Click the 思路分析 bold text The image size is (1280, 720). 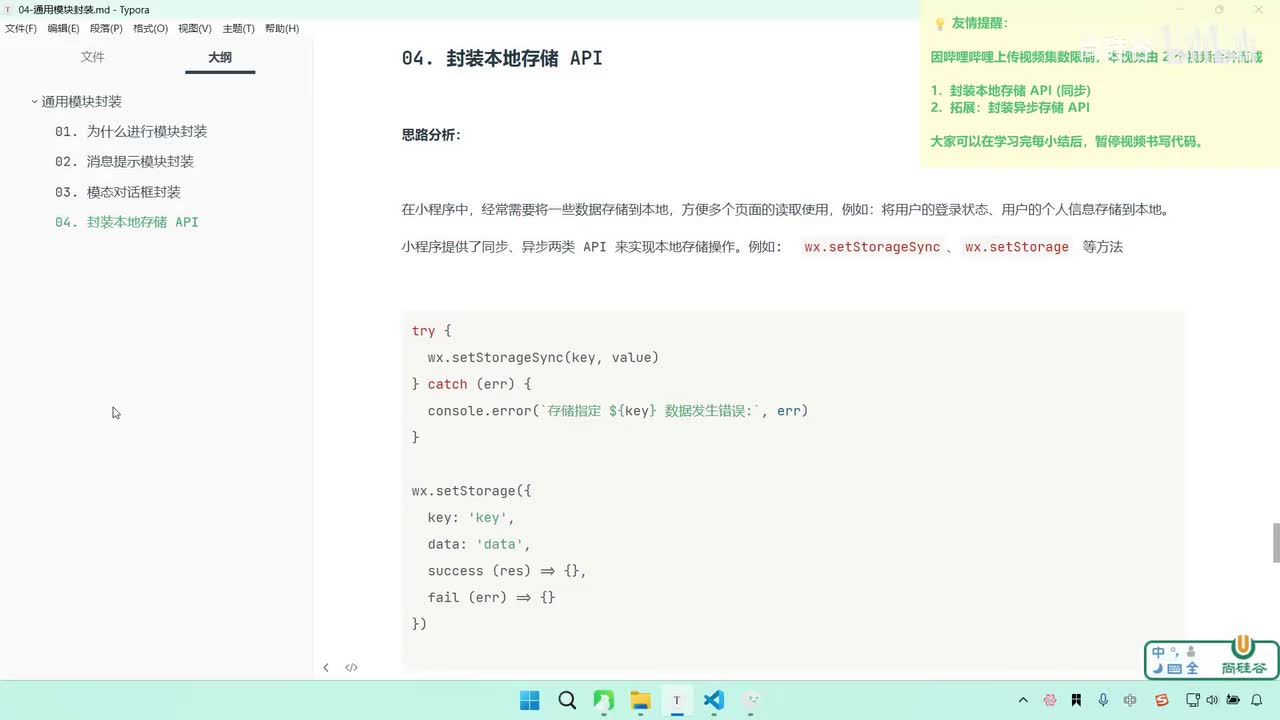(x=431, y=135)
